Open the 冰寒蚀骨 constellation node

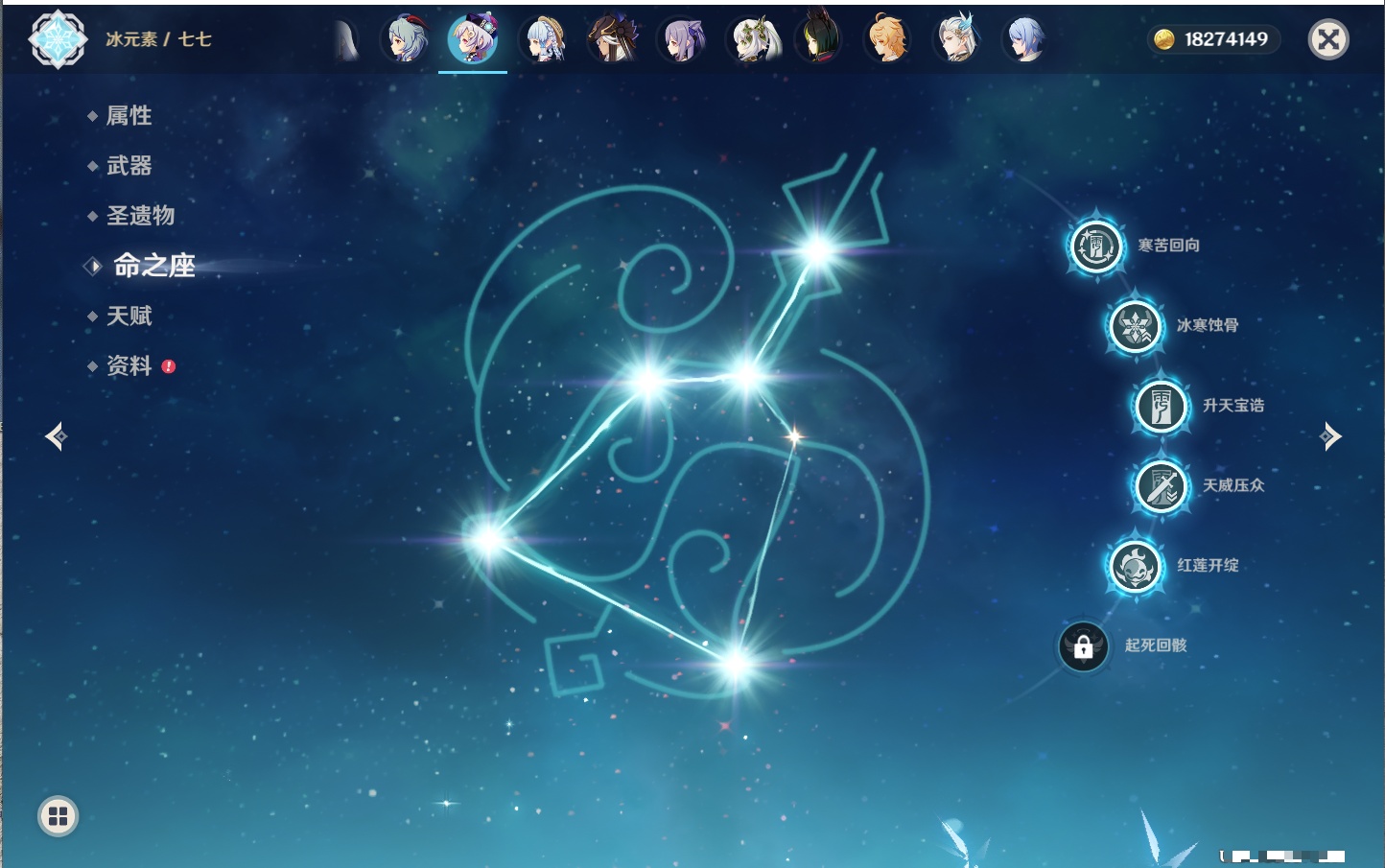pyautogui.click(x=1136, y=326)
